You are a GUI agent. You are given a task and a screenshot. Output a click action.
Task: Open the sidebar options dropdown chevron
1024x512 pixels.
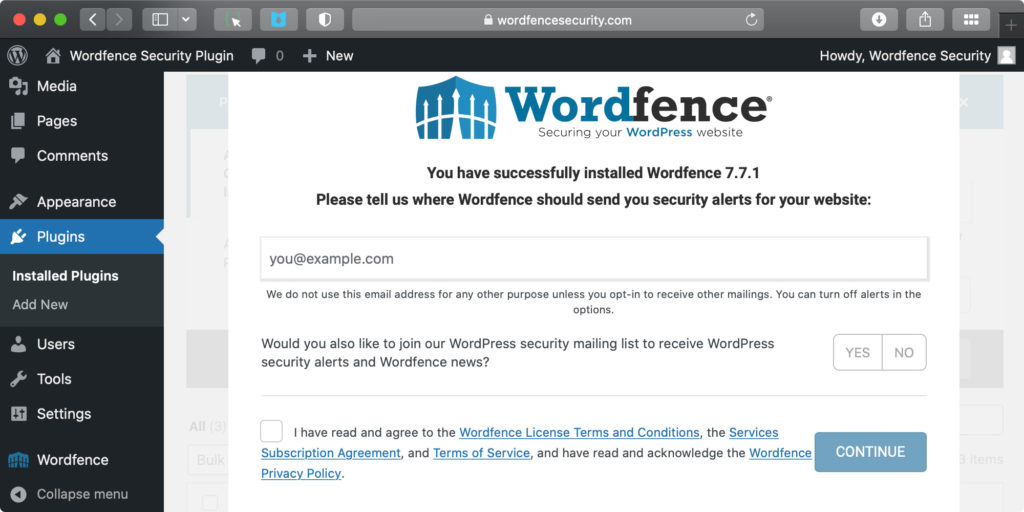pos(186,20)
